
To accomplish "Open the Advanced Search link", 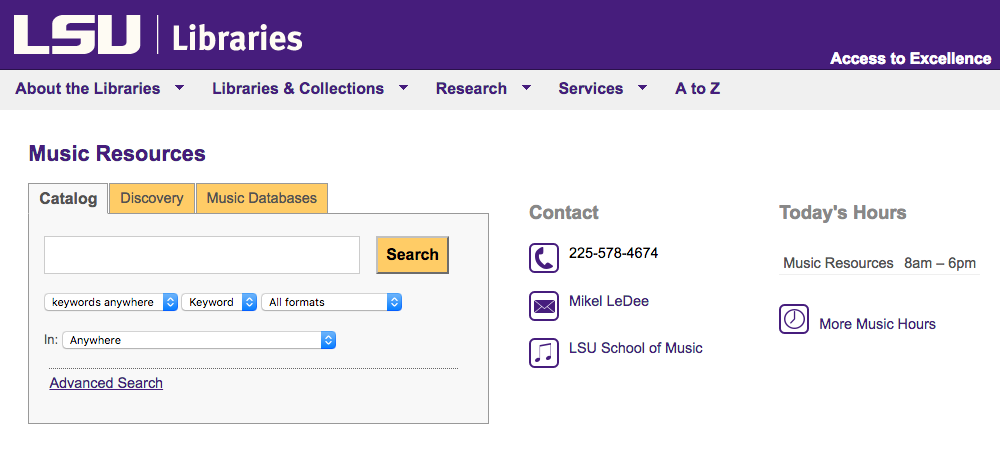I will (106, 383).
